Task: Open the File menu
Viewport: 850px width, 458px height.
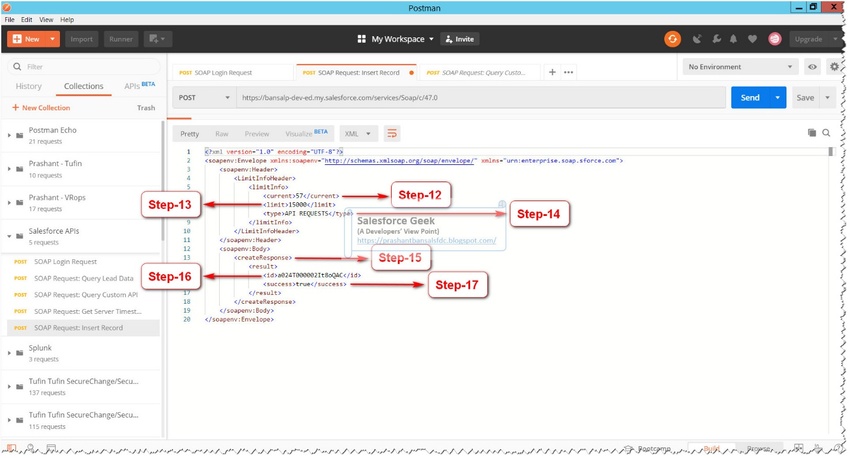Action: 10,20
